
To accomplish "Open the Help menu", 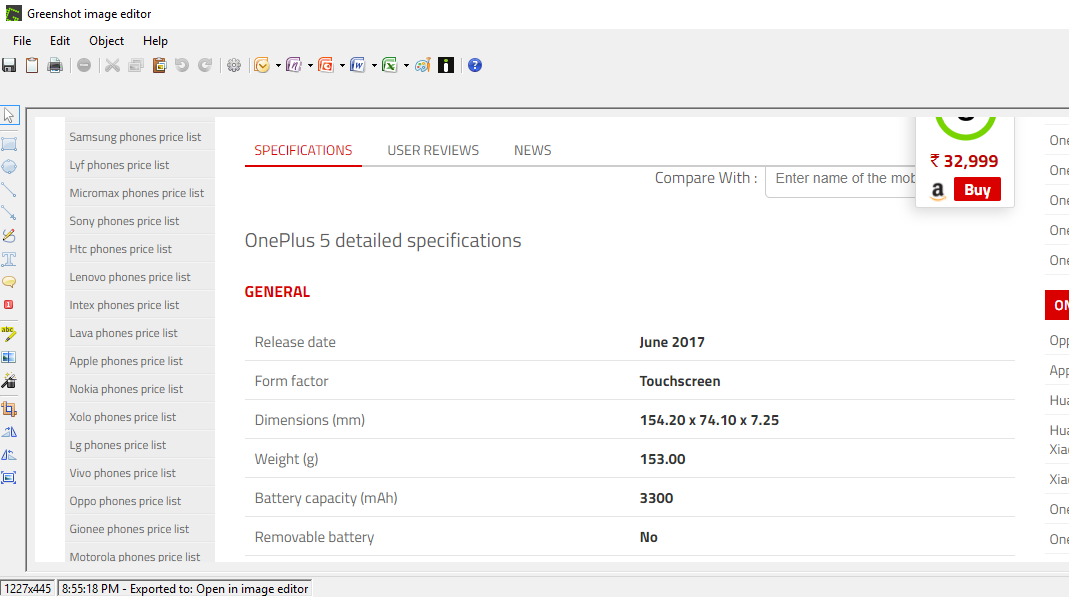I will 155,41.
